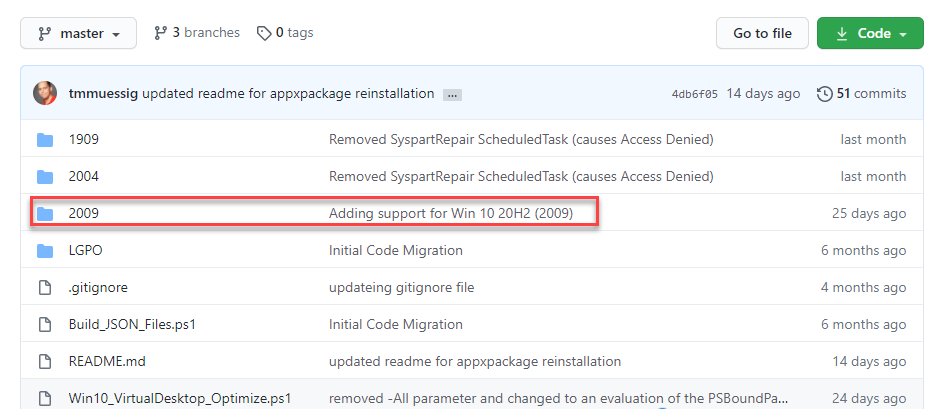
Task: Click the README.md file icon
Action: pyautogui.click(x=45, y=361)
